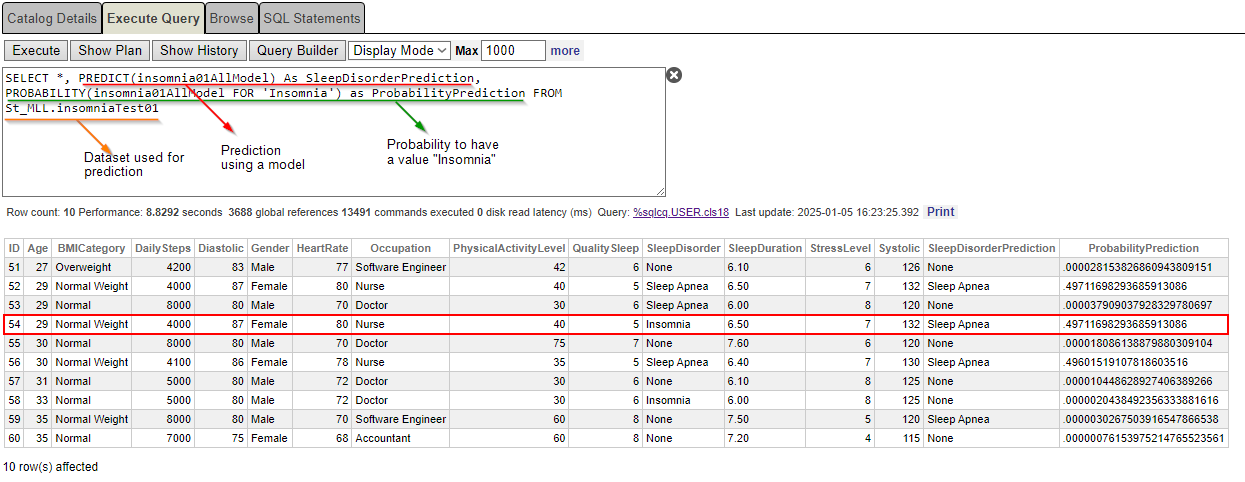
Task: Click the Occupation column header
Action: (x=400, y=248)
